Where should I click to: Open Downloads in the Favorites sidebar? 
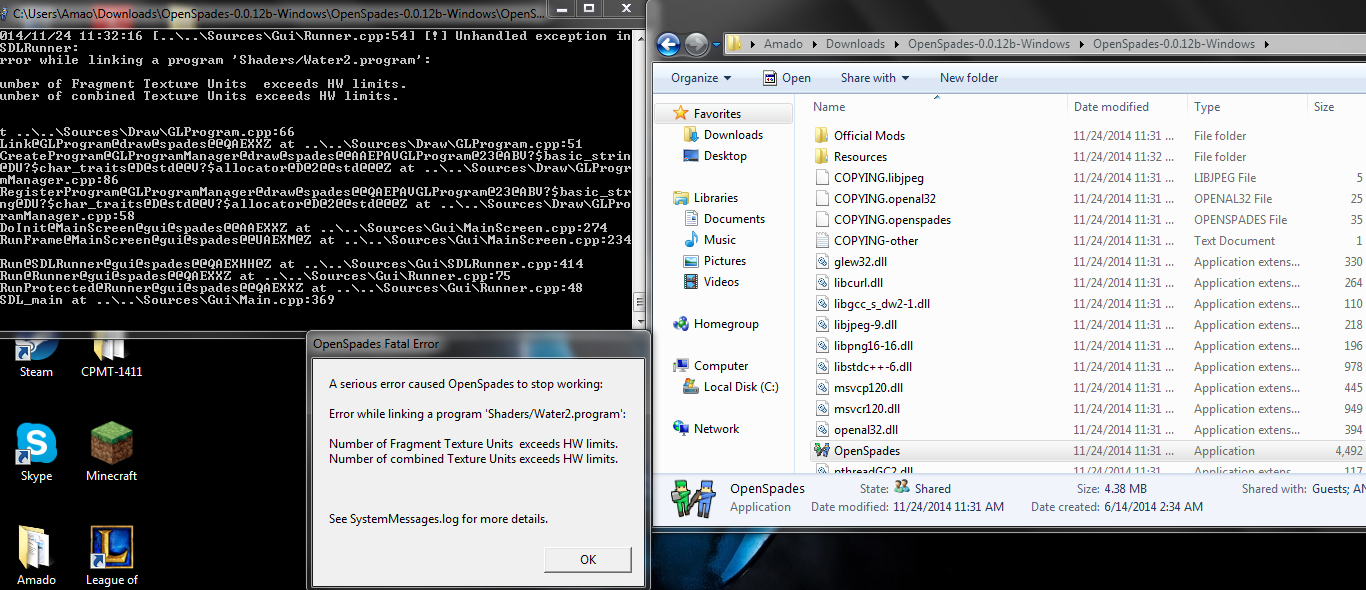tap(733, 135)
